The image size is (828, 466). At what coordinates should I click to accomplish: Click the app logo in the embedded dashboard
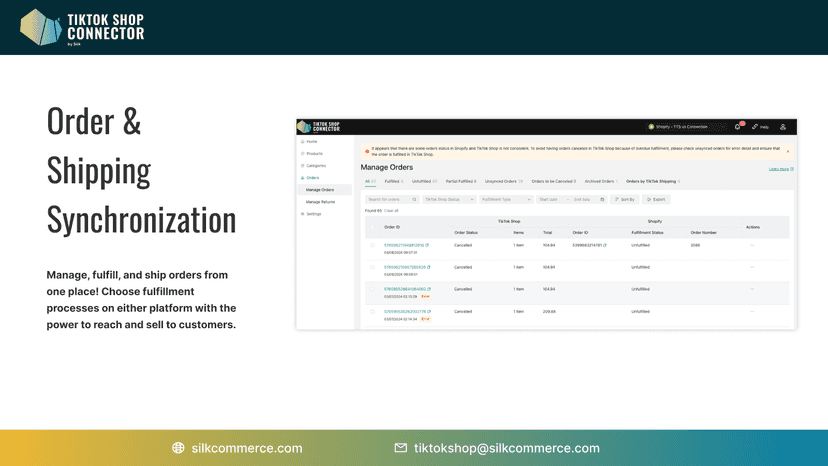318,127
